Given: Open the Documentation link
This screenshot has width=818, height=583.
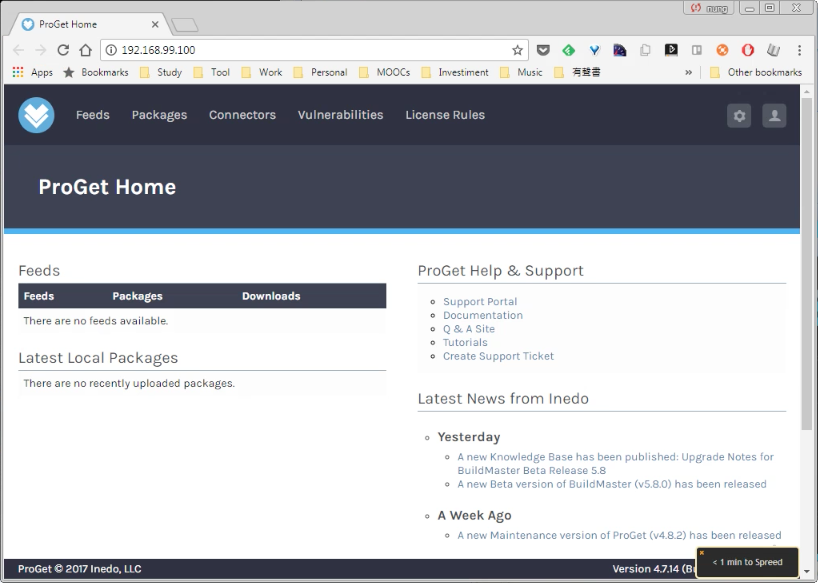Looking at the screenshot, I should (483, 315).
